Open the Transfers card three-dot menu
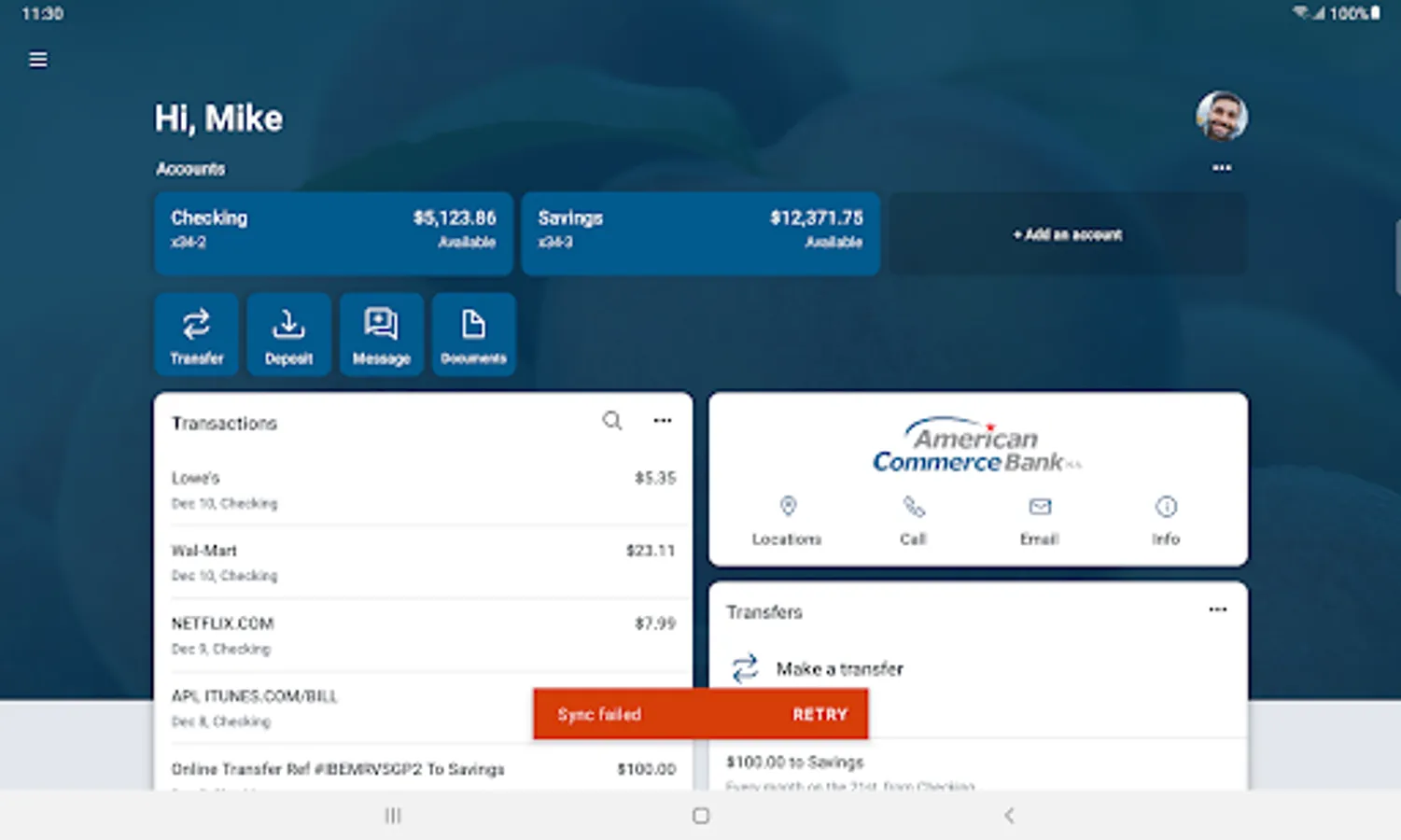The height and width of the screenshot is (840, 1401). 1218,609
